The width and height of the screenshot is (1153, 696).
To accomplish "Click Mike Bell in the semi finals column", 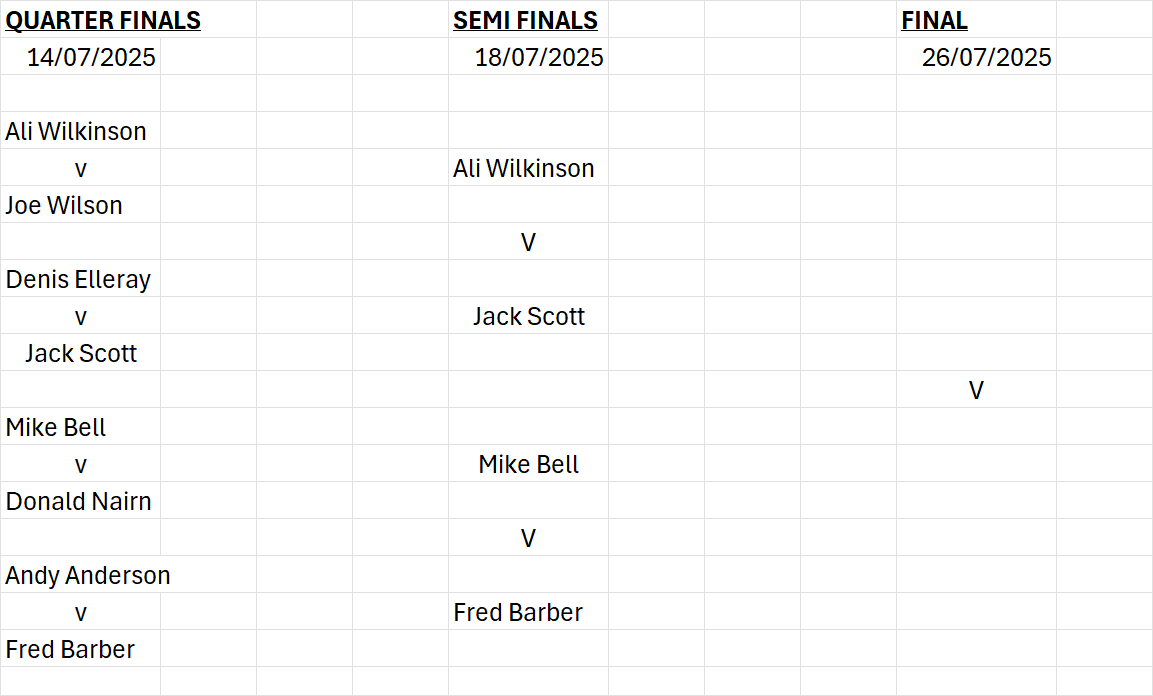I will pos(529,464).
